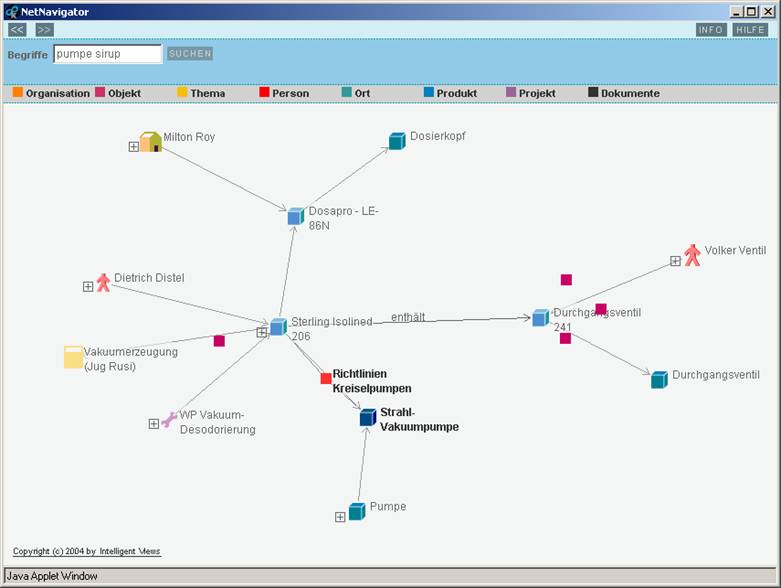The width and height of the screenshot is (781, 588).
Task: Minimize the NetNavigator window
Action: click(x=737, y=11)
